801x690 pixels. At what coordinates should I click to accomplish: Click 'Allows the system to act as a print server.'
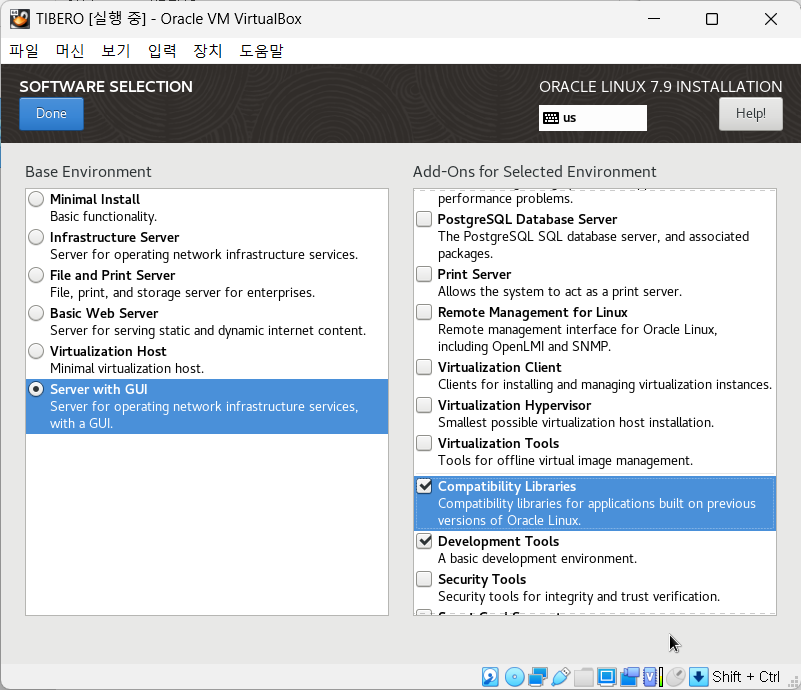[560, 292]
